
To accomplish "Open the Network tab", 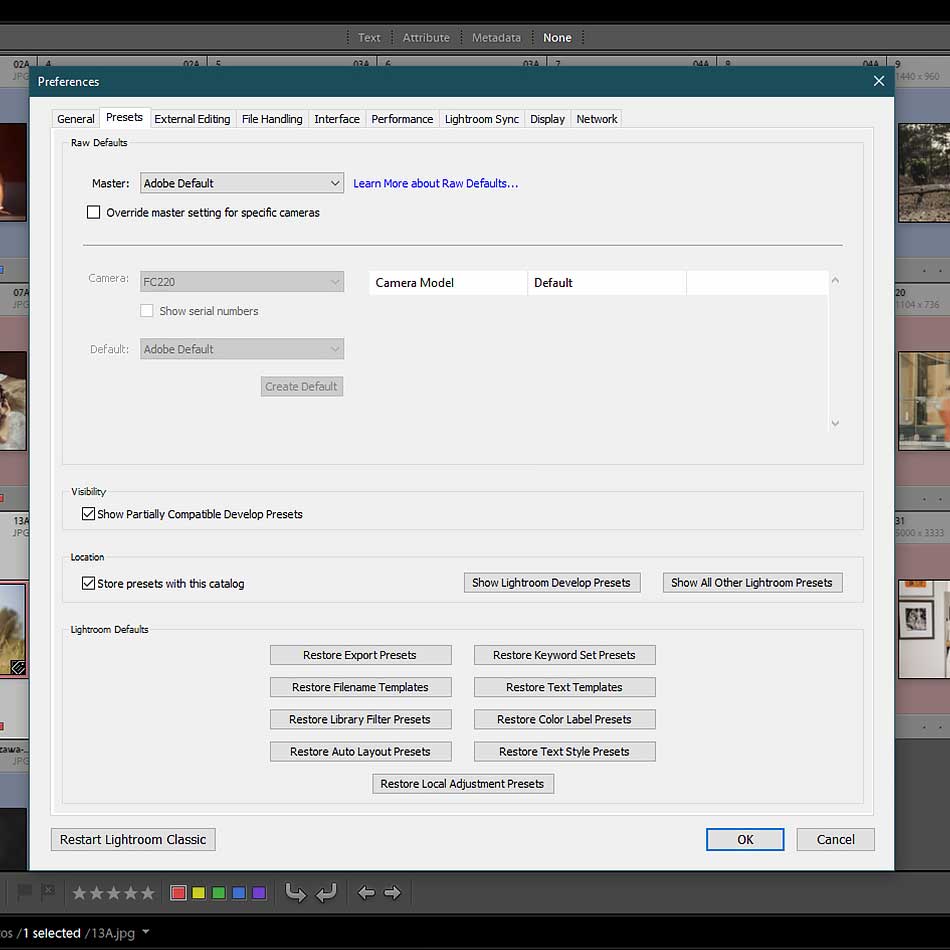I will pos(597,119).
